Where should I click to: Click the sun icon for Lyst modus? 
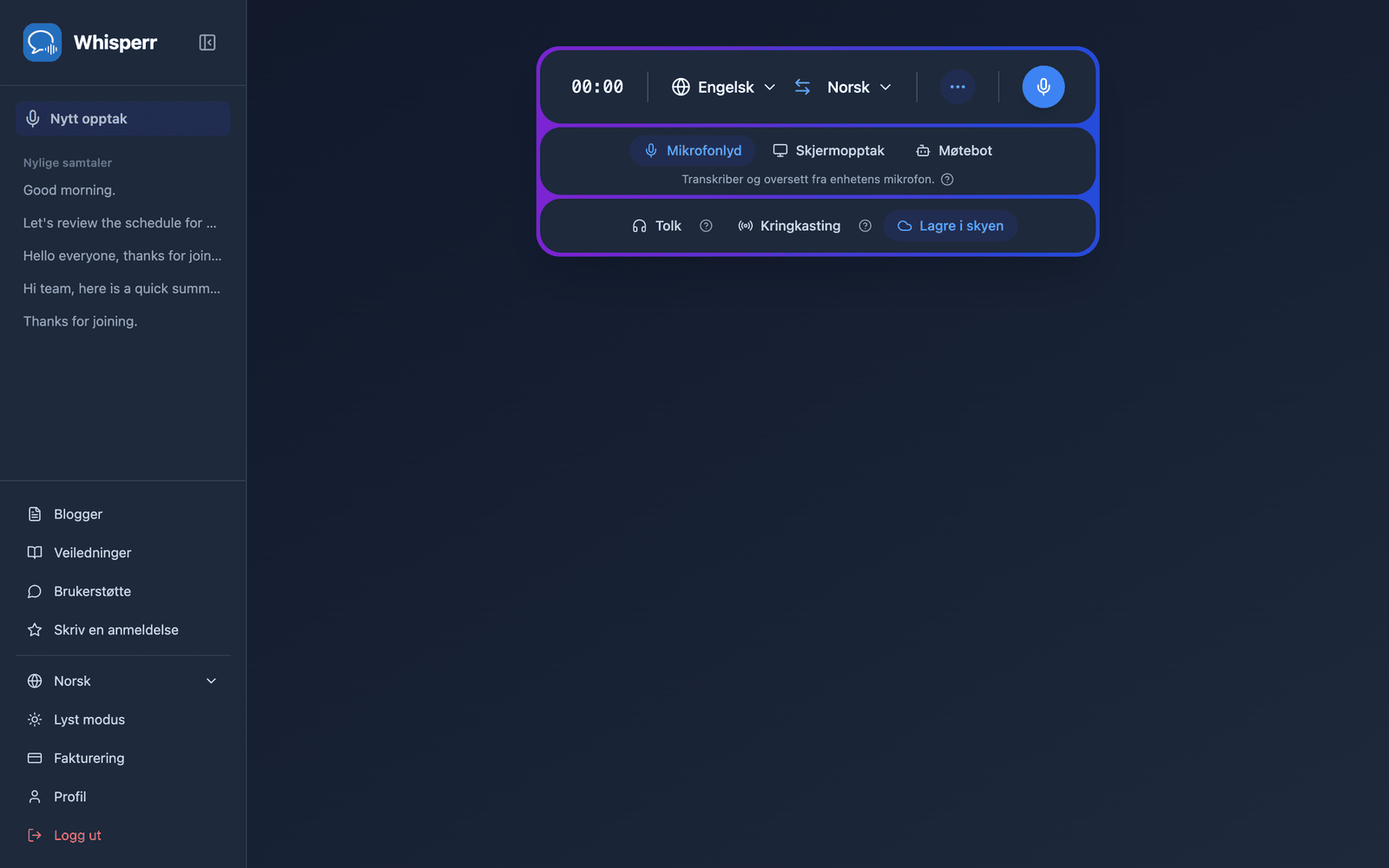[35, 720]
